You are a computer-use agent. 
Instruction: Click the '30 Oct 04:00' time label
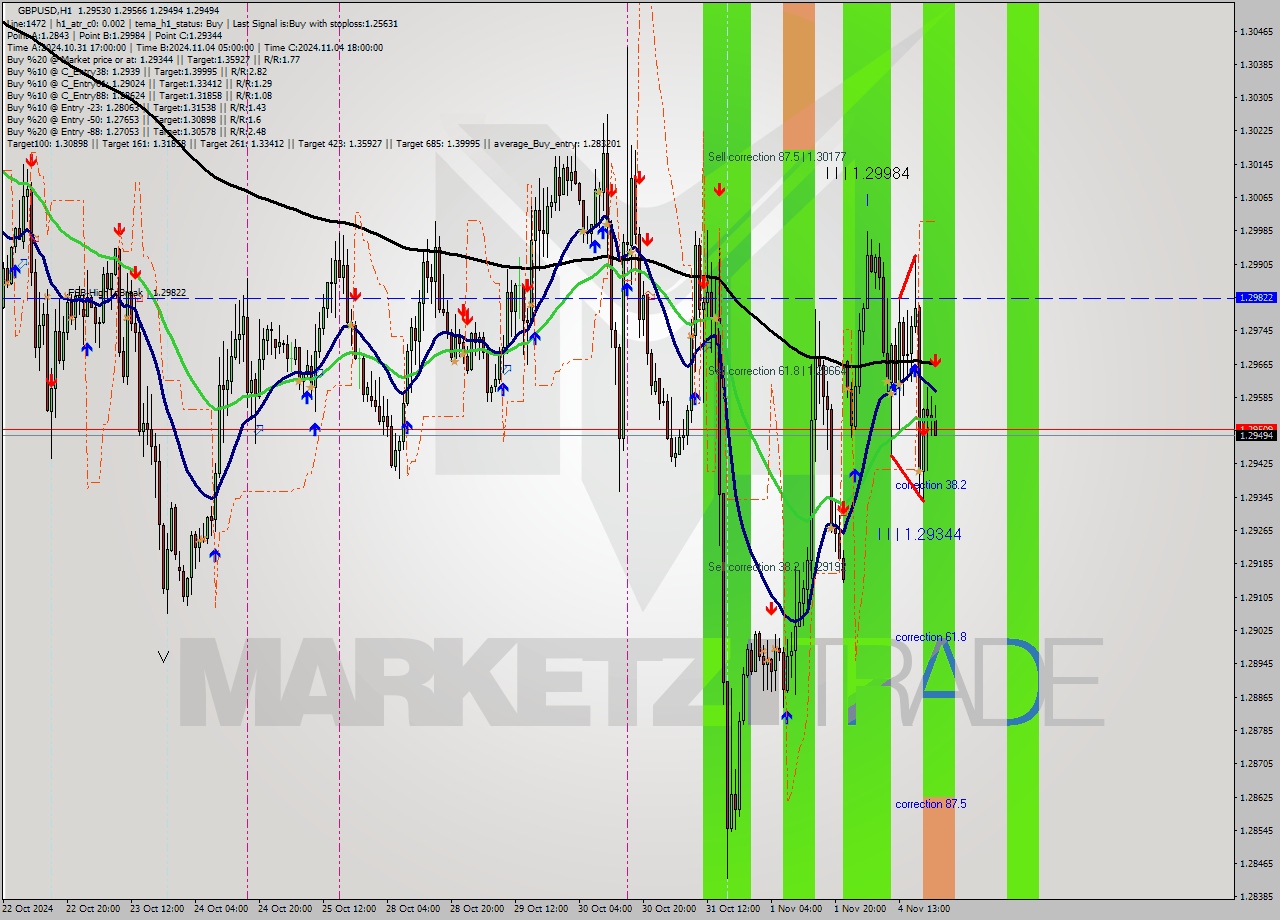(605, 909)
